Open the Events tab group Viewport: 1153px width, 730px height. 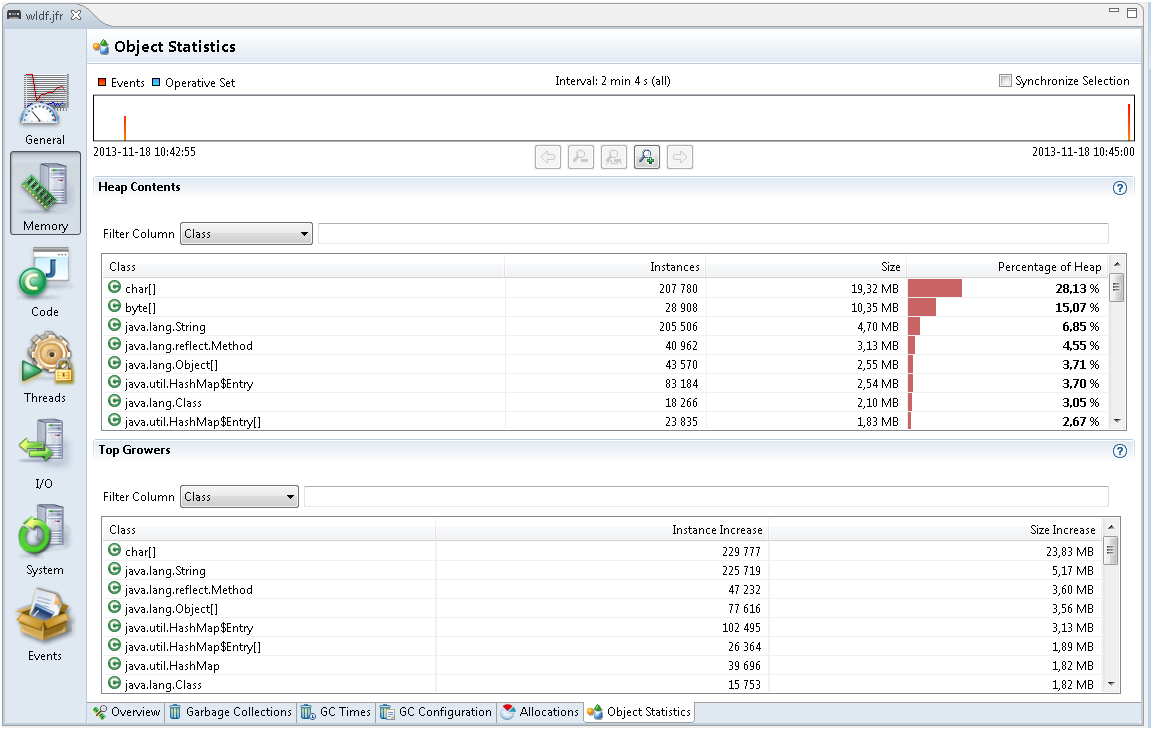45,624
